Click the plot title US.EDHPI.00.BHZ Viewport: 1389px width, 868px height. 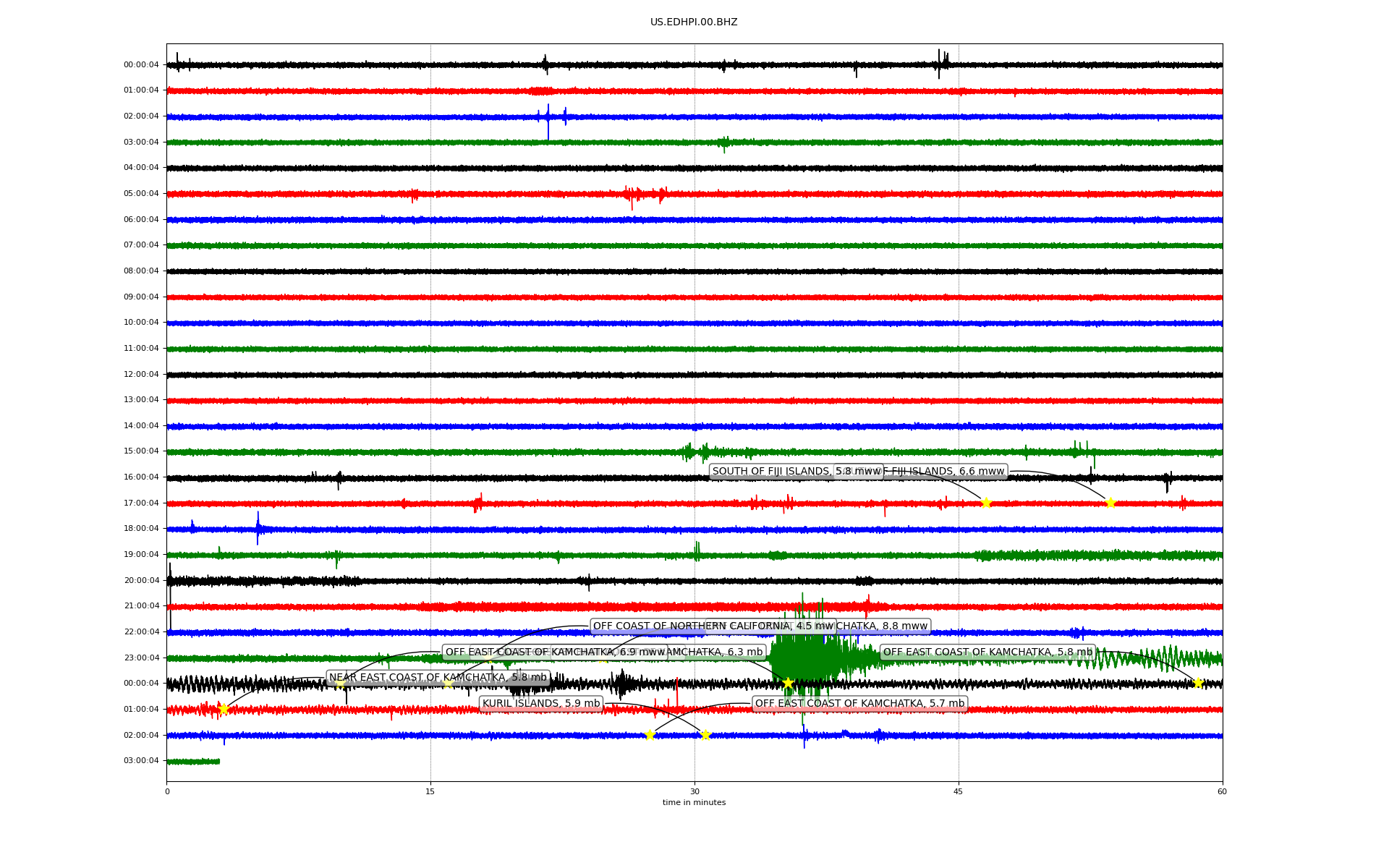pos(694,22)
